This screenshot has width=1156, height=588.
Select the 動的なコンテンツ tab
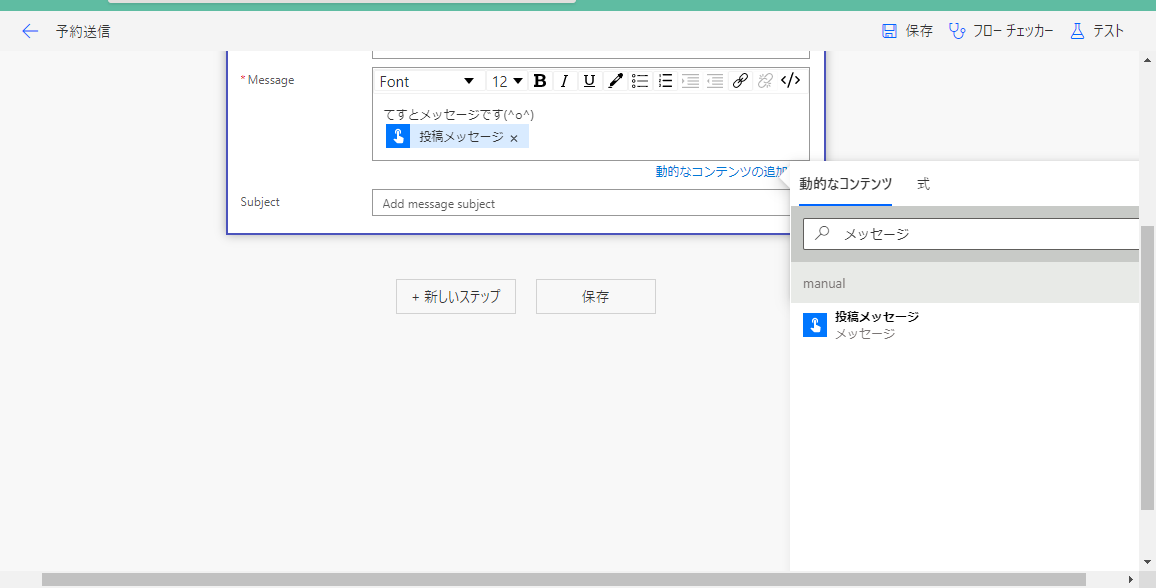point(843,184)
